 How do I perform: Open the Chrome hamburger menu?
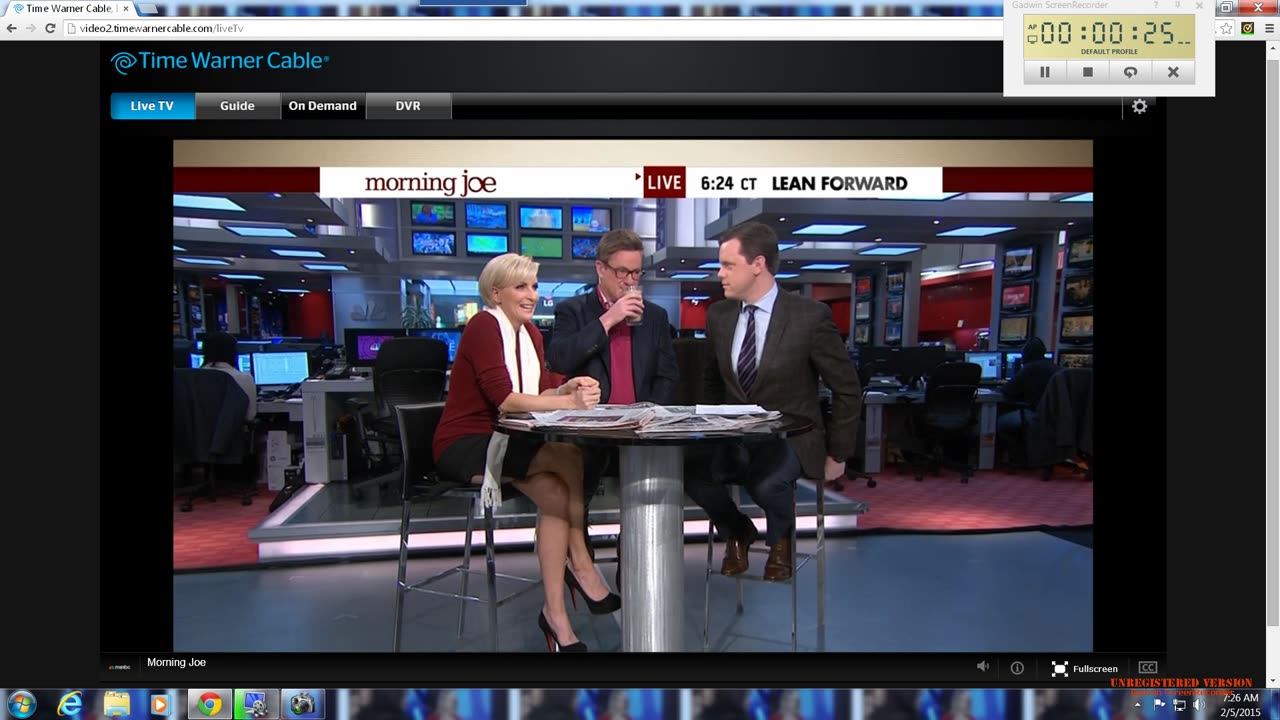(x=1270, y=28)
